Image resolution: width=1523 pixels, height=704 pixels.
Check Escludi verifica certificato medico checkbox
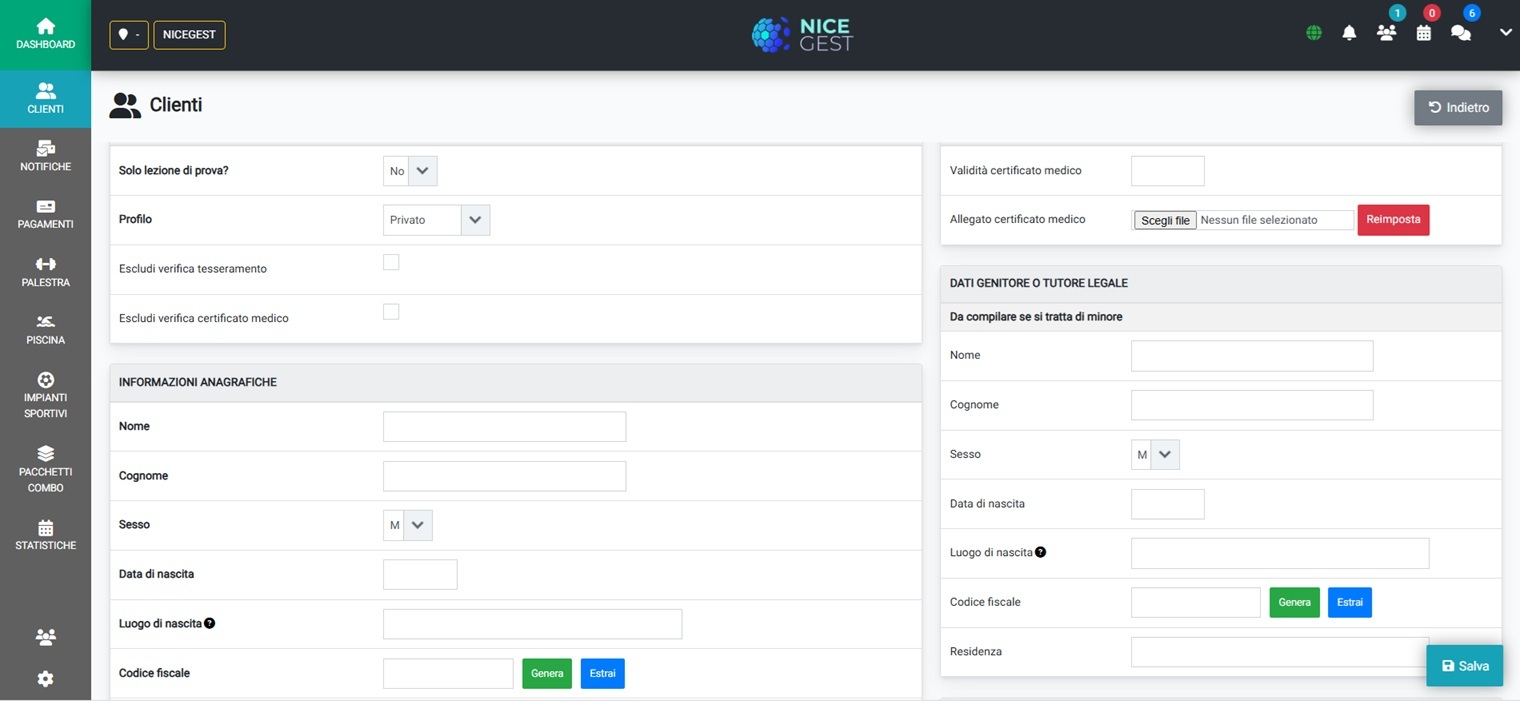pos(392,313)
